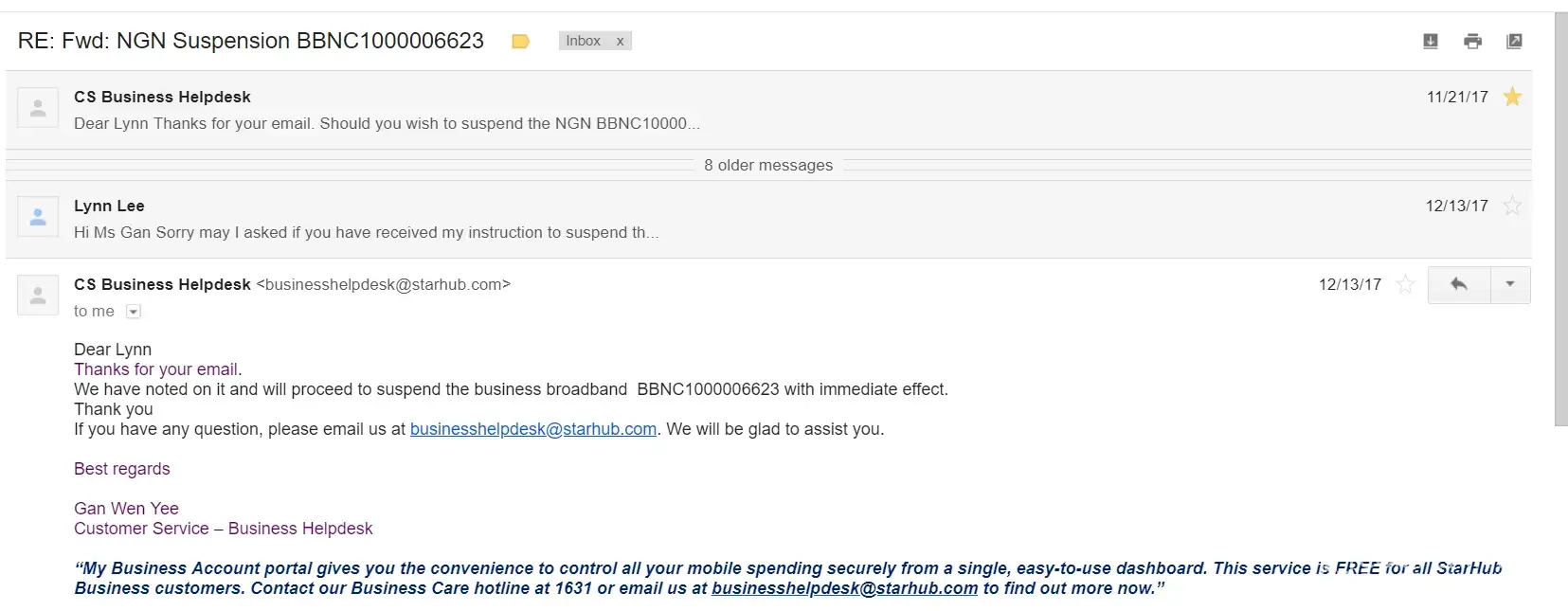
Task: Click the yellow importance marker label icon
Action: 520,41
